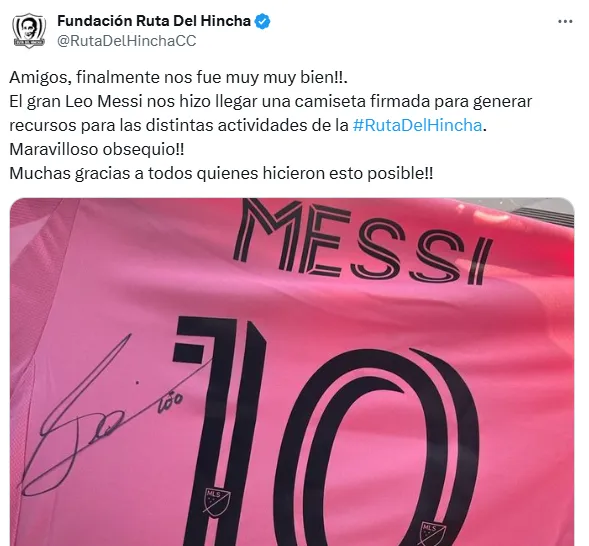Viewport: 589px width, 546px height.
Task: Click the small Leo inscription near the signature
Action: coord(171,406)
